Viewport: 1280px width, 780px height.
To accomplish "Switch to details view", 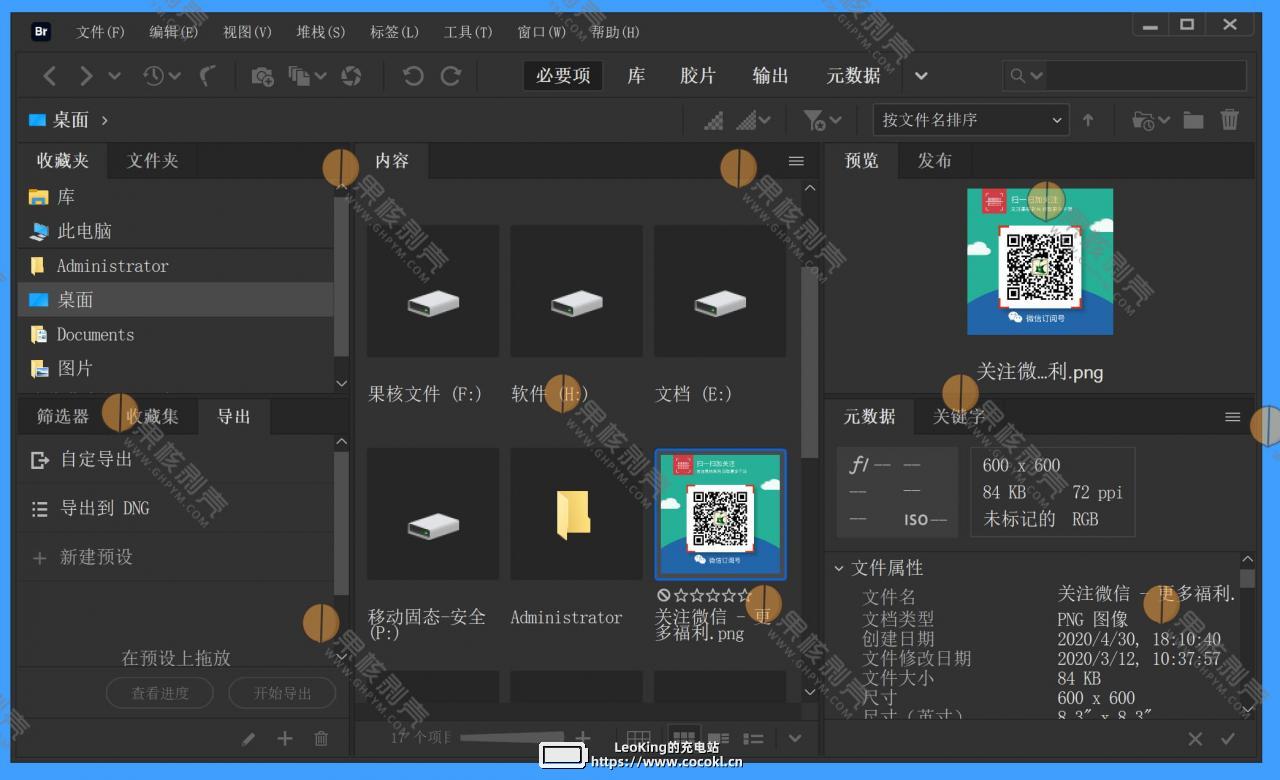I will tap(718, 739).
